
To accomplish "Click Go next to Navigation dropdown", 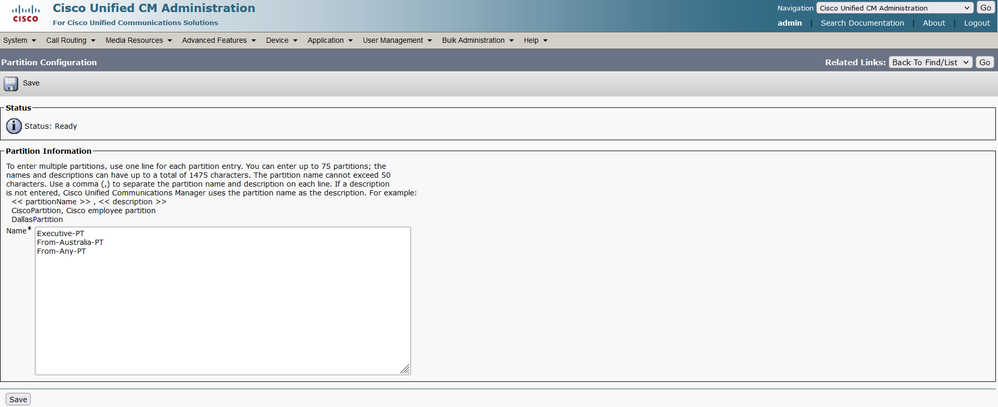I will [x=985, y=8].
